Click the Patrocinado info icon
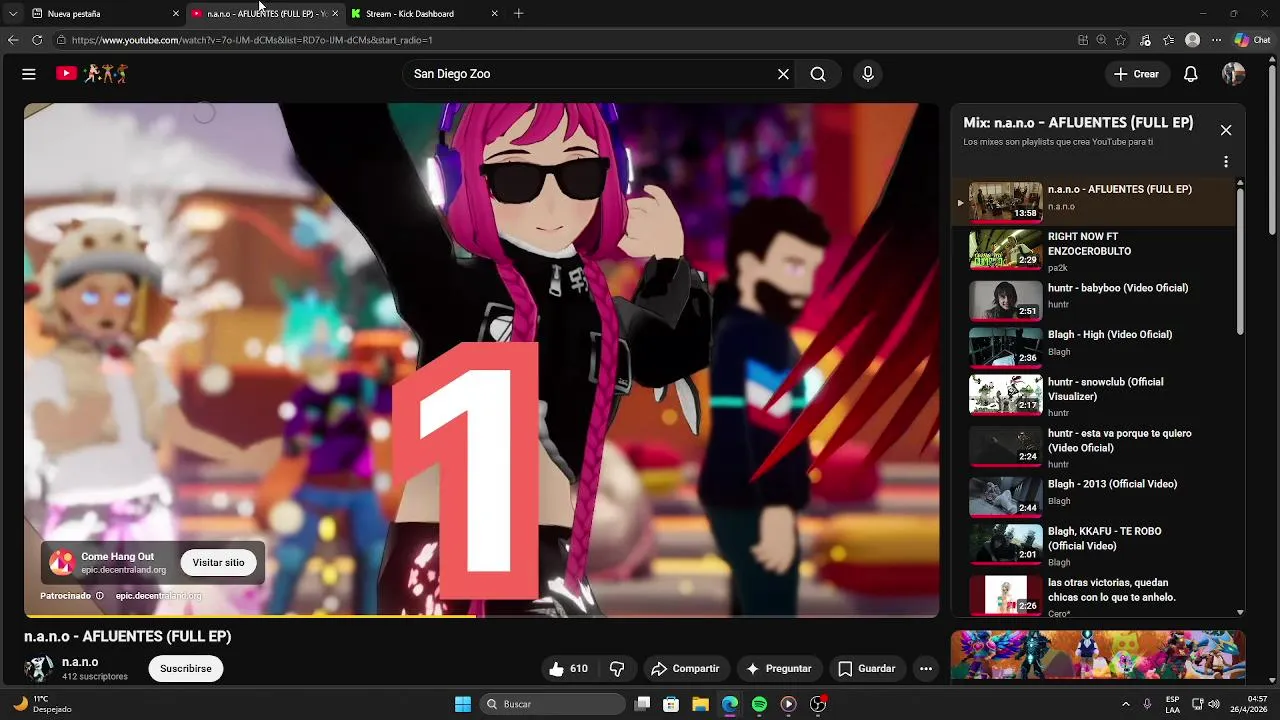The image size is (1280, 720). pos(99,596)
